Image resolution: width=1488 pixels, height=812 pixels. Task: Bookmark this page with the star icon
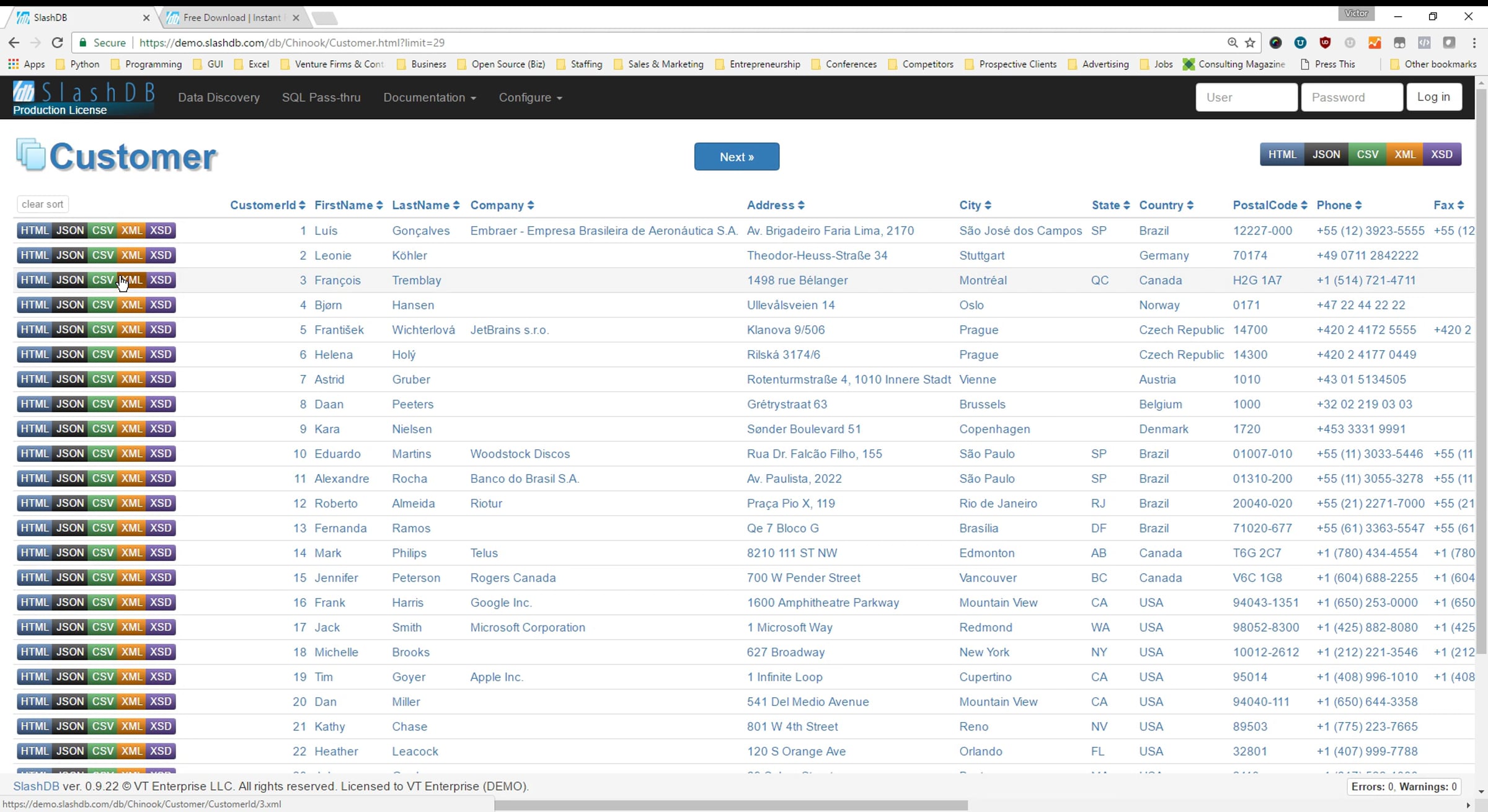[x=1250, y=43]
